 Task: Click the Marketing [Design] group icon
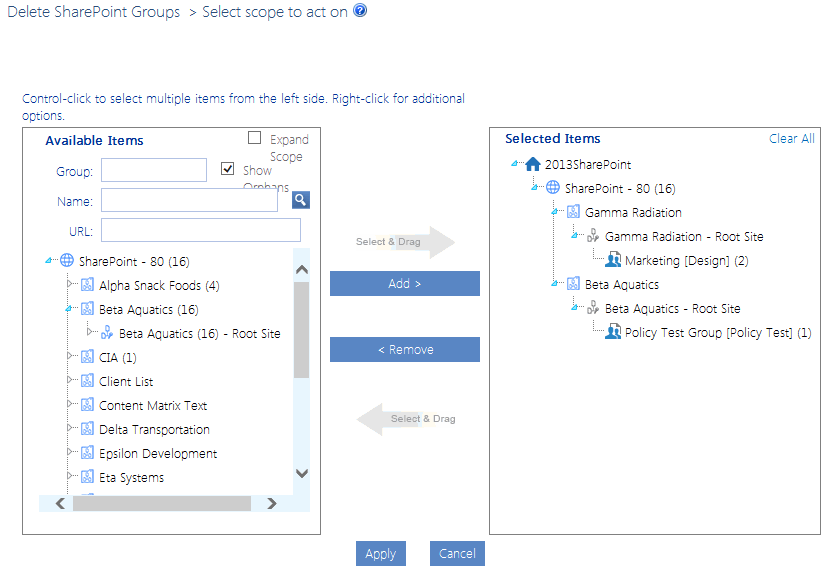(613, 261)
